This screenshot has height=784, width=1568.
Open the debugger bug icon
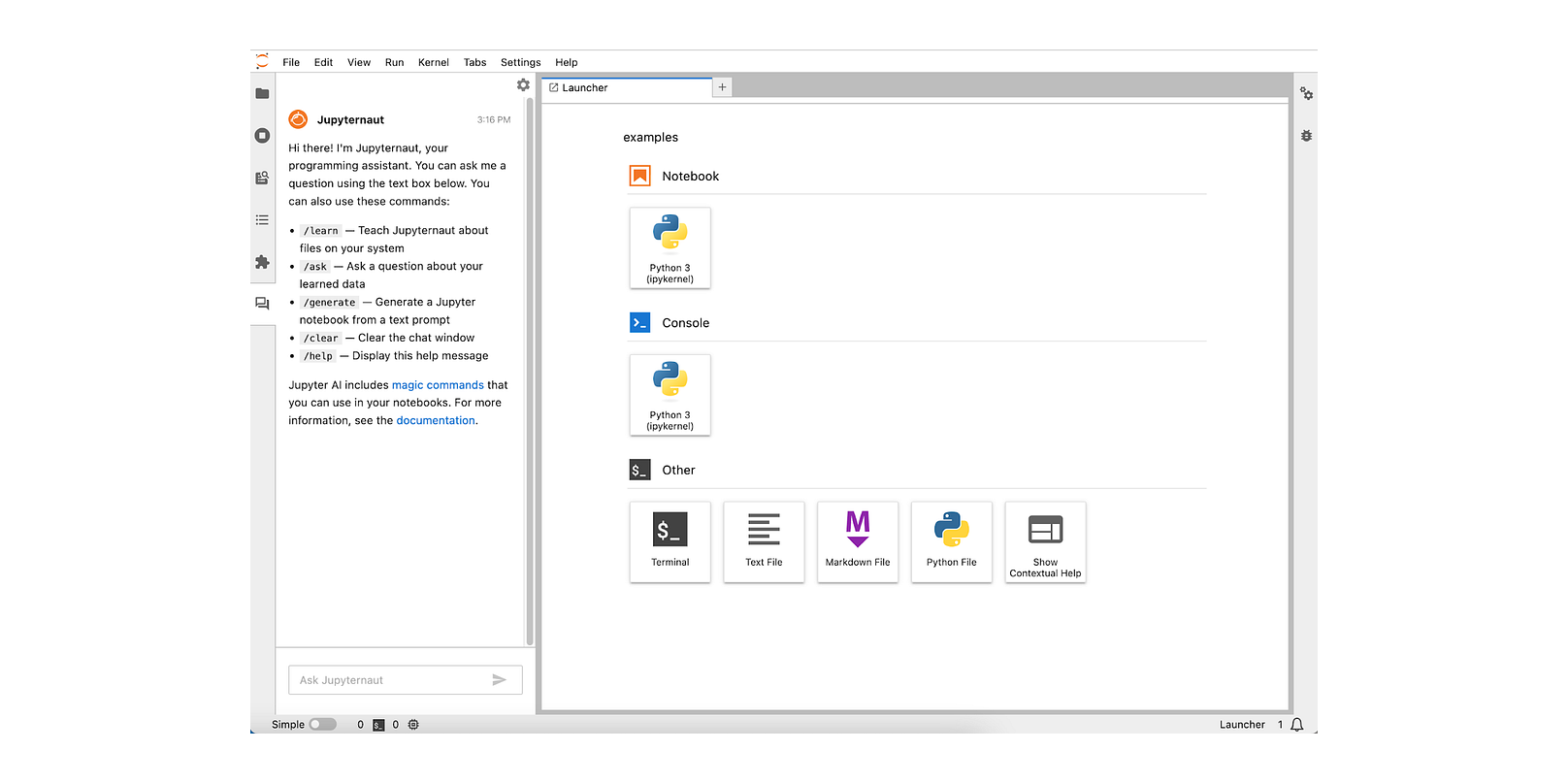(1307, 136)
